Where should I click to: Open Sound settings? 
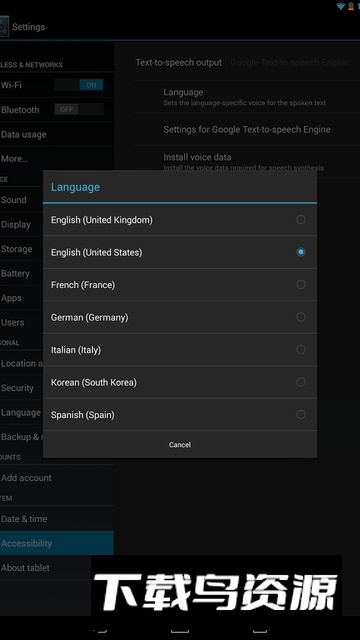(x=22, y=200)
